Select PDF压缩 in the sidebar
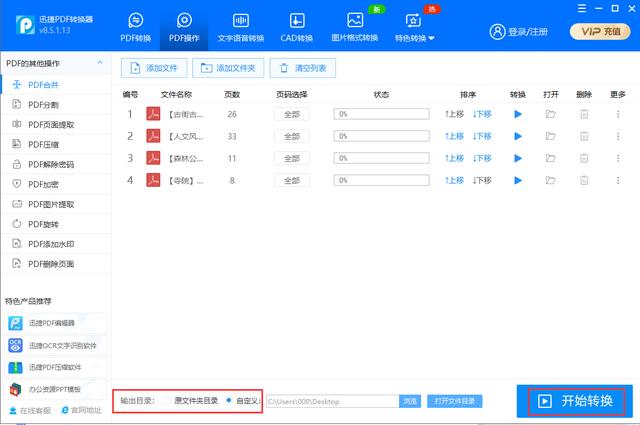The image size is (640, 425). (x=56, y=145)
